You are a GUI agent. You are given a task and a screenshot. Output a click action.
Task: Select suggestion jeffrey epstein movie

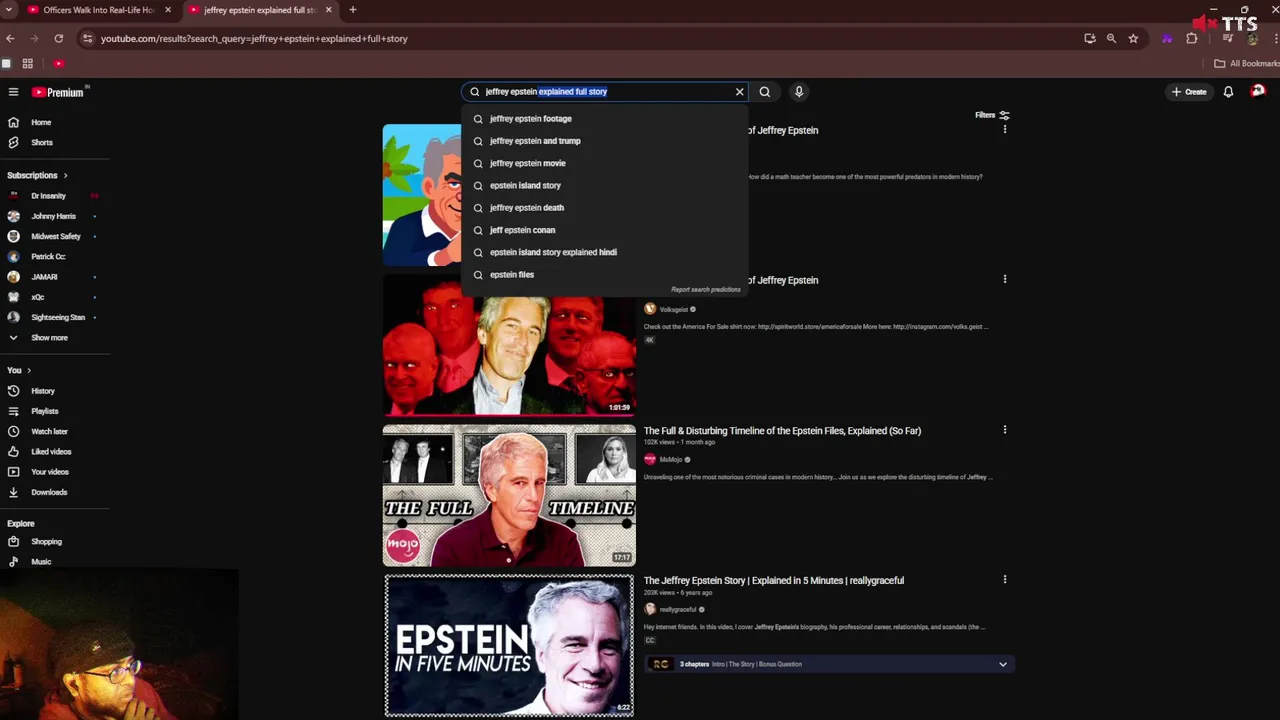(x=604, y=163)
